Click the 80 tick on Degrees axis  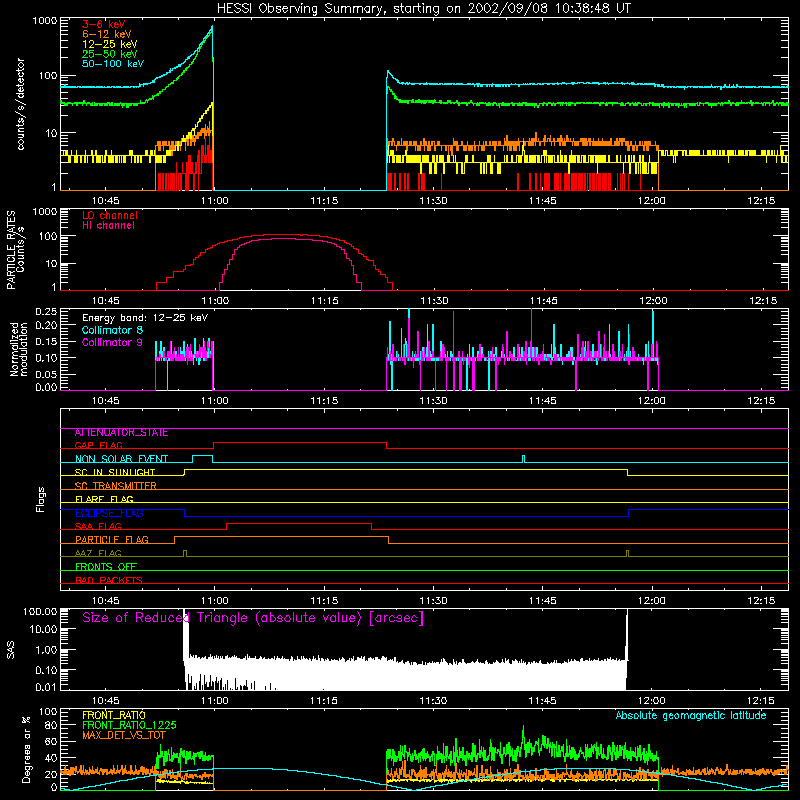(x=50, y=725)
